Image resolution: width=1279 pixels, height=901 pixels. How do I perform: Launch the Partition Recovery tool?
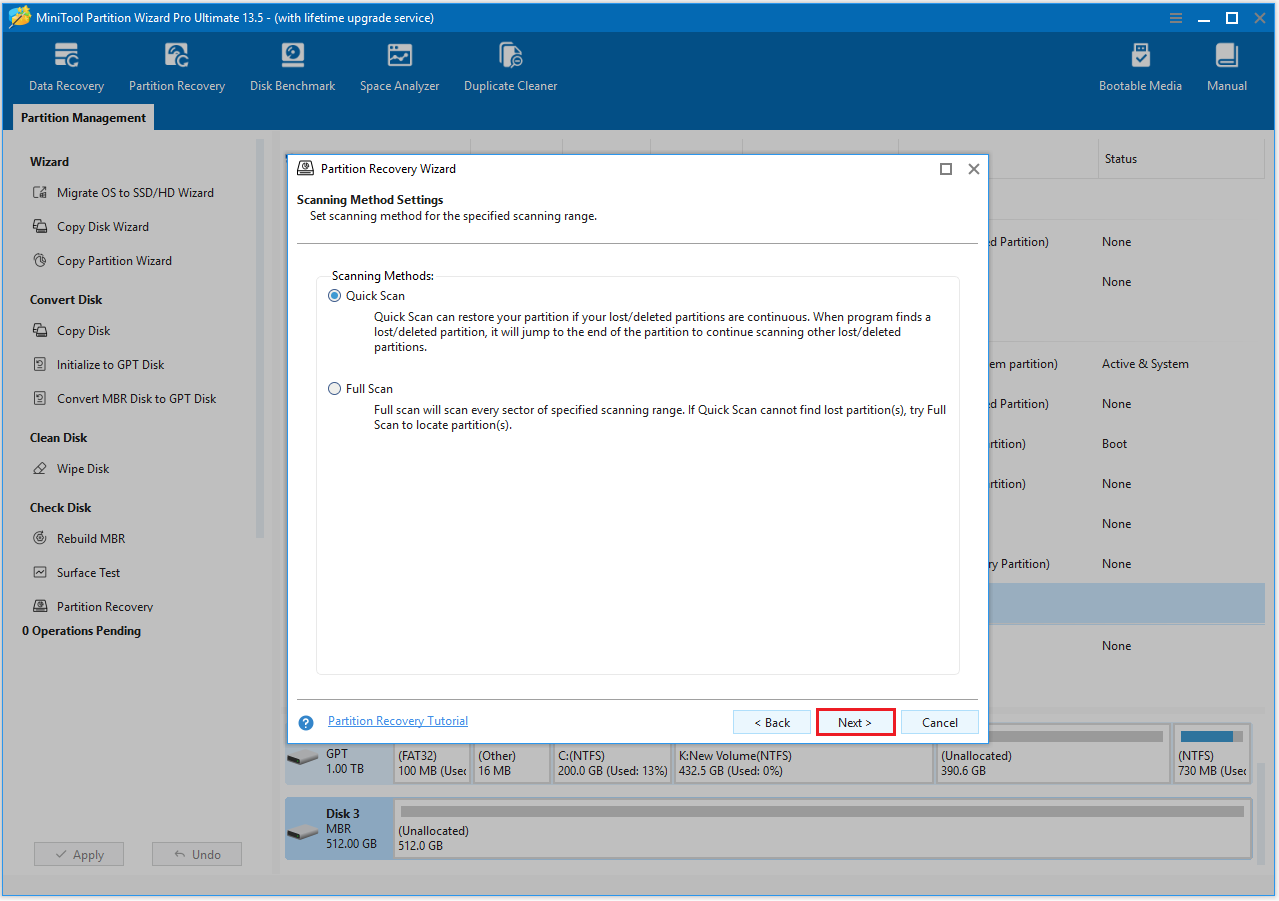[176, 65]
